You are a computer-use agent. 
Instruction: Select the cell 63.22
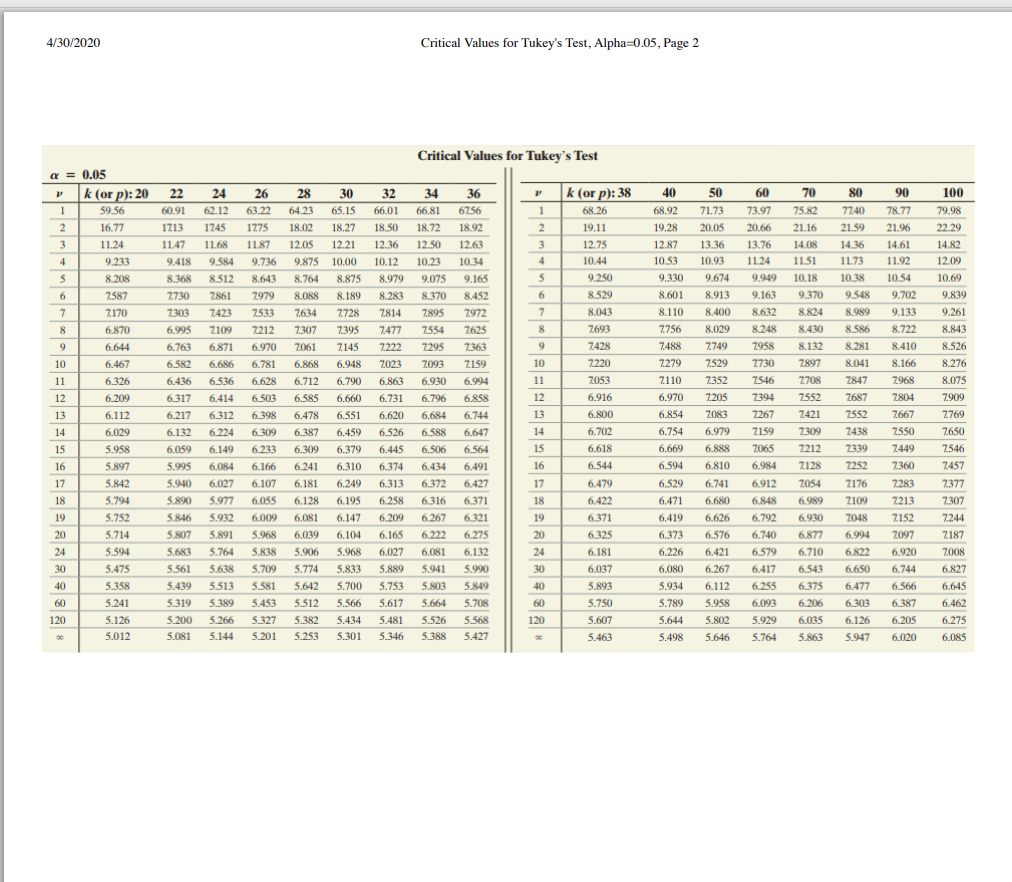tap(259, 211)
